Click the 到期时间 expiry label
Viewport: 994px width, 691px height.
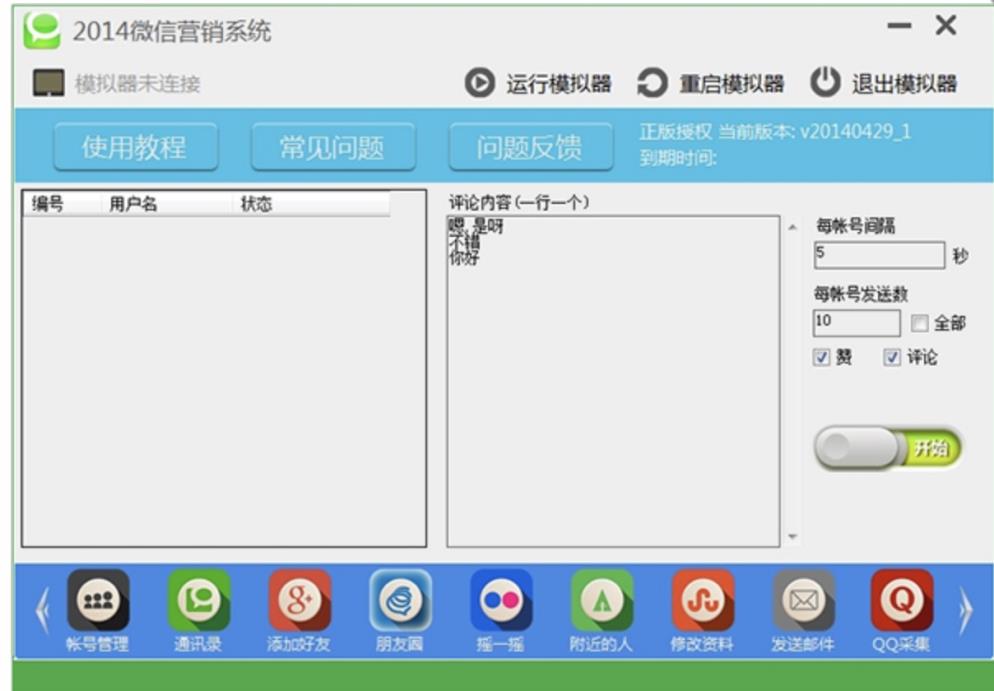[678, 158]
